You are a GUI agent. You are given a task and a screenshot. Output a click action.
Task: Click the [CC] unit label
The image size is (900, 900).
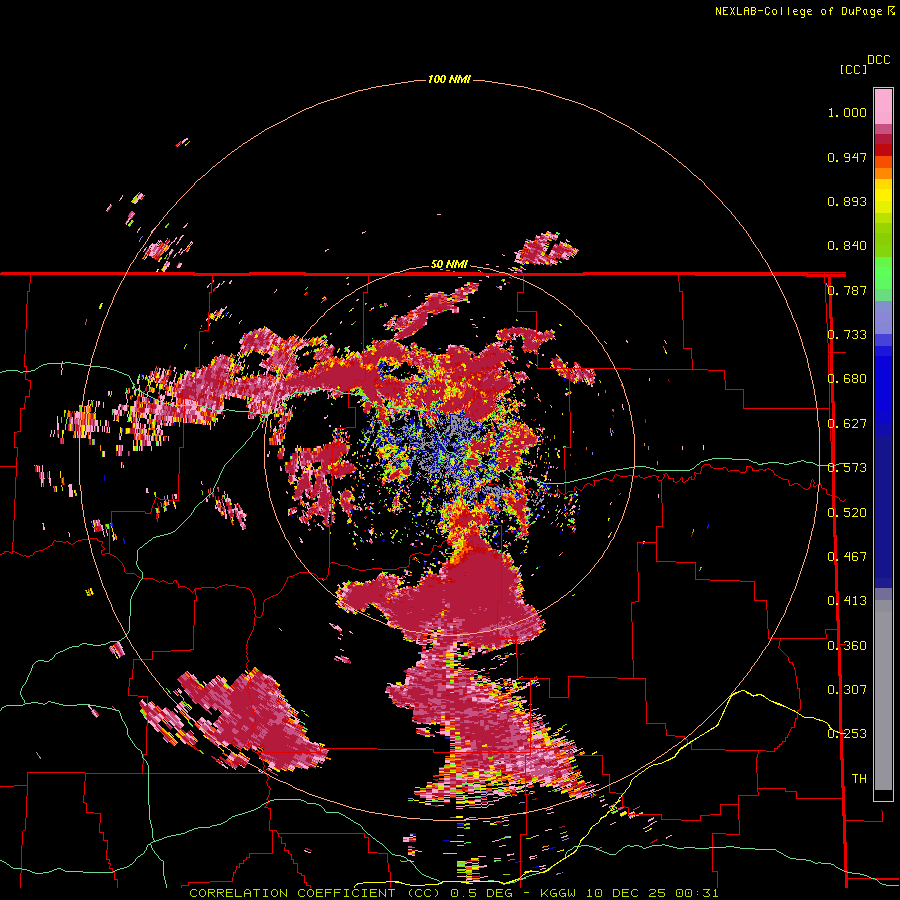(853, 69)
